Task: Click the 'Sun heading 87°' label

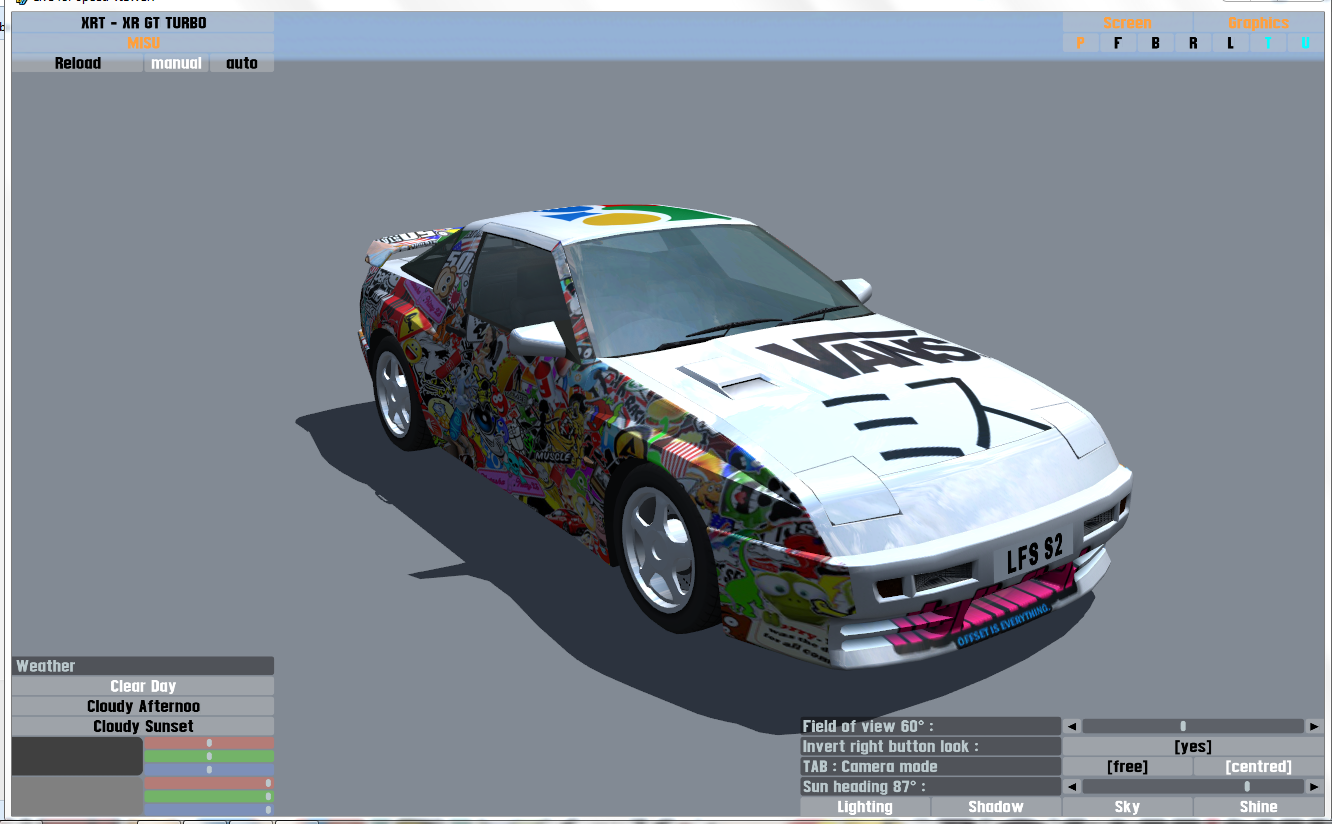Action: point(930,786)
